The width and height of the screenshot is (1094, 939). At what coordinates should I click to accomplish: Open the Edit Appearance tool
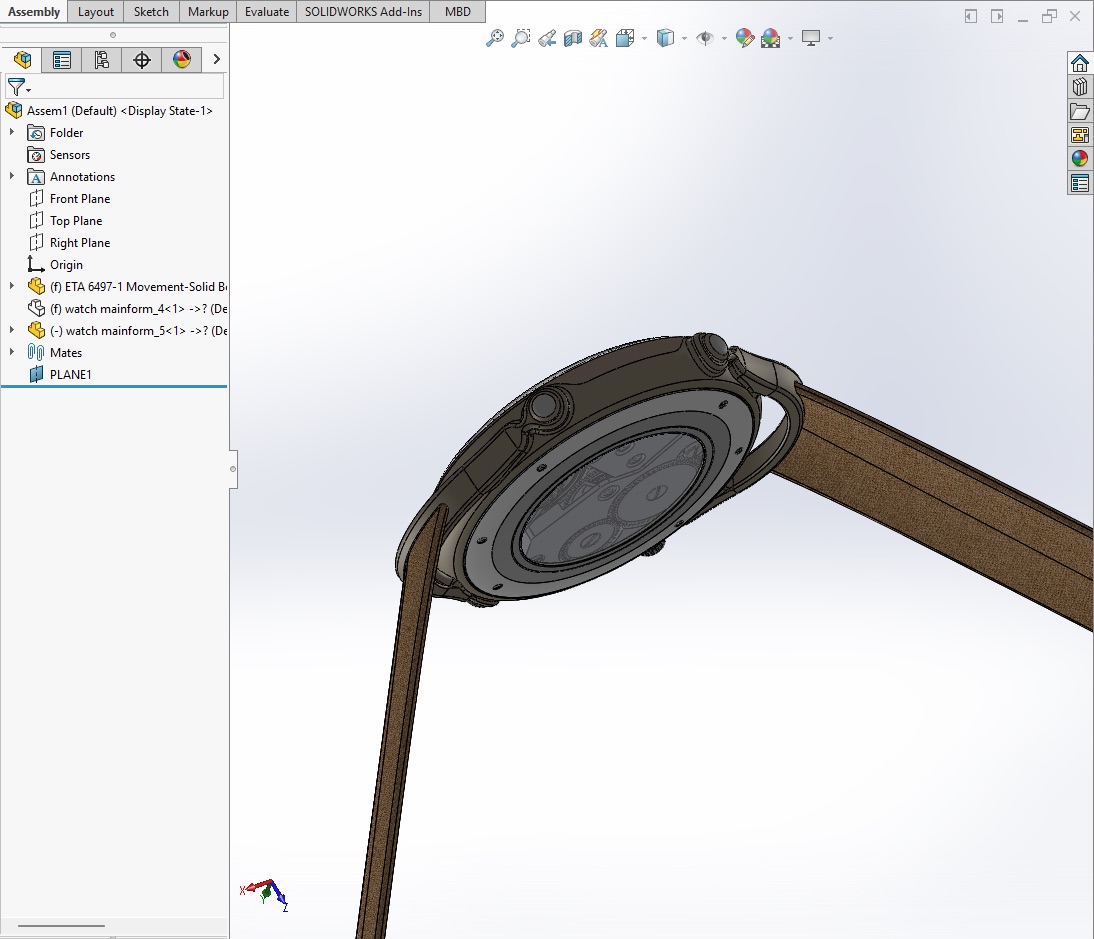(x=744, y=38)
